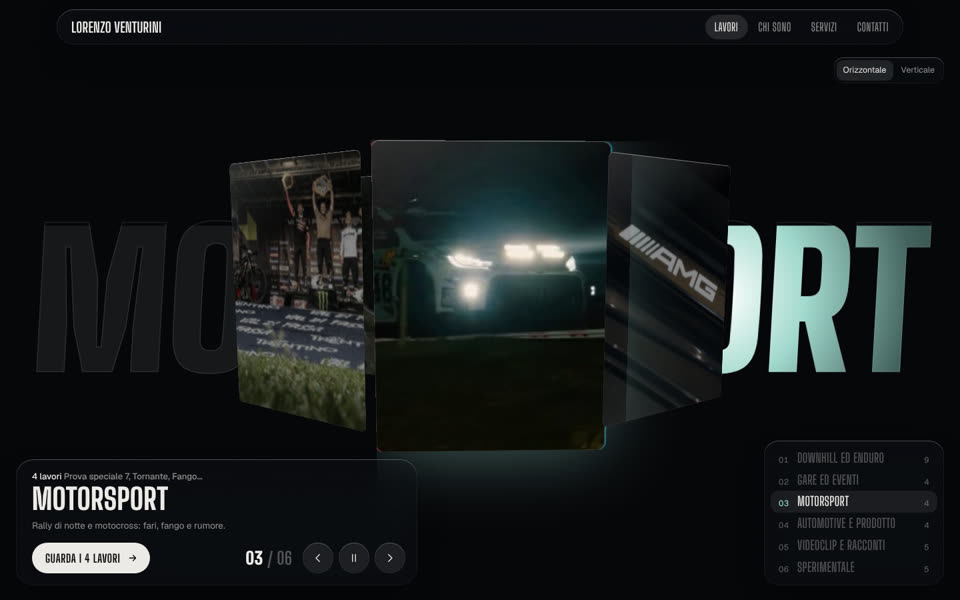Switch layout to Verticale
The width and height of the screenshot is (960, 600).
(917, 70)
